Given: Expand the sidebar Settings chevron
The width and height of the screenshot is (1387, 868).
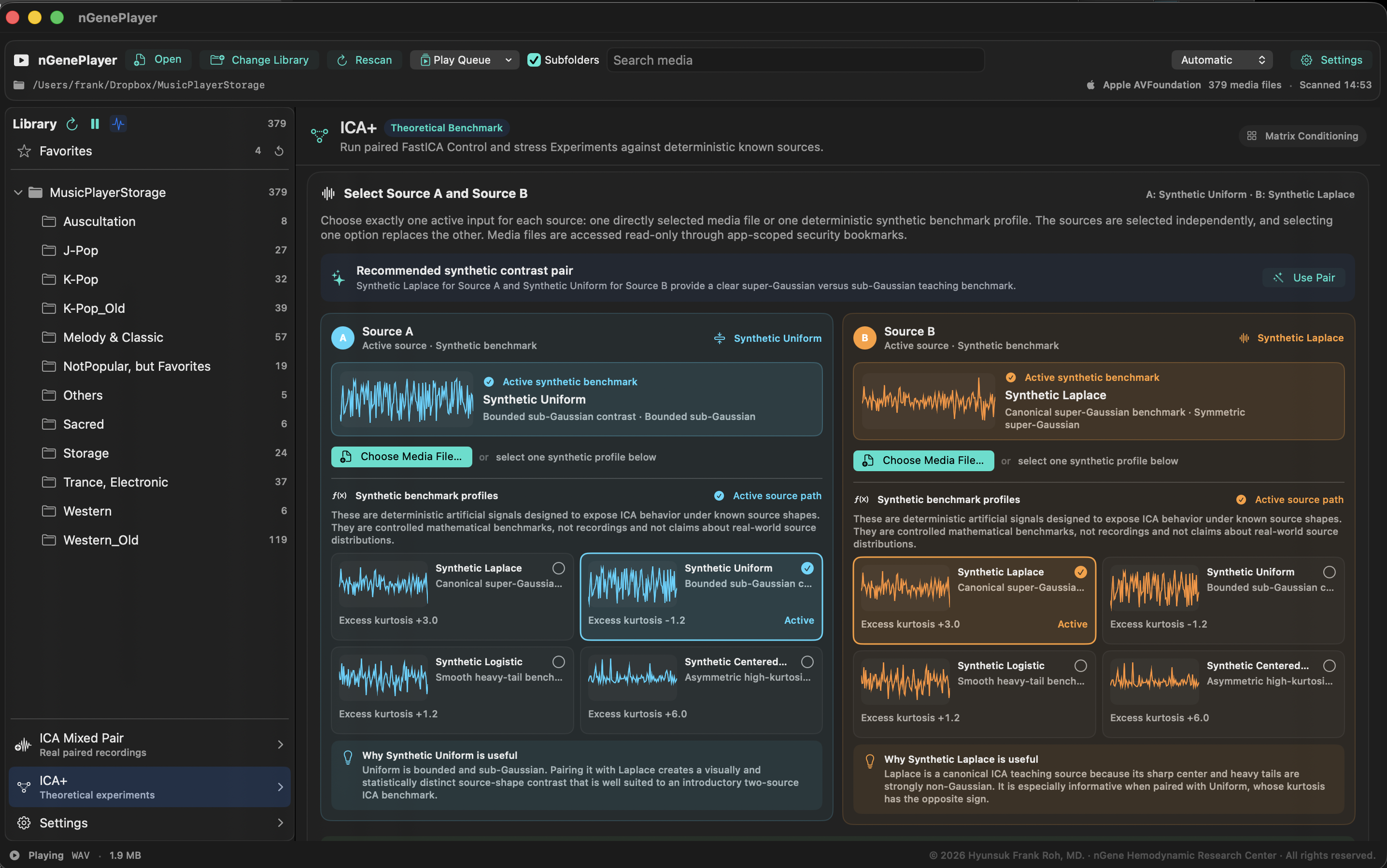Looking at the screenshot, I should tap(280, 823).
